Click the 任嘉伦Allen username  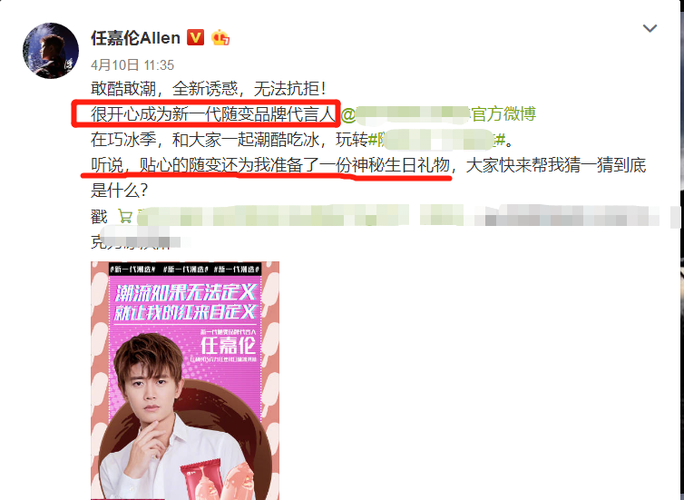(135, 38)
